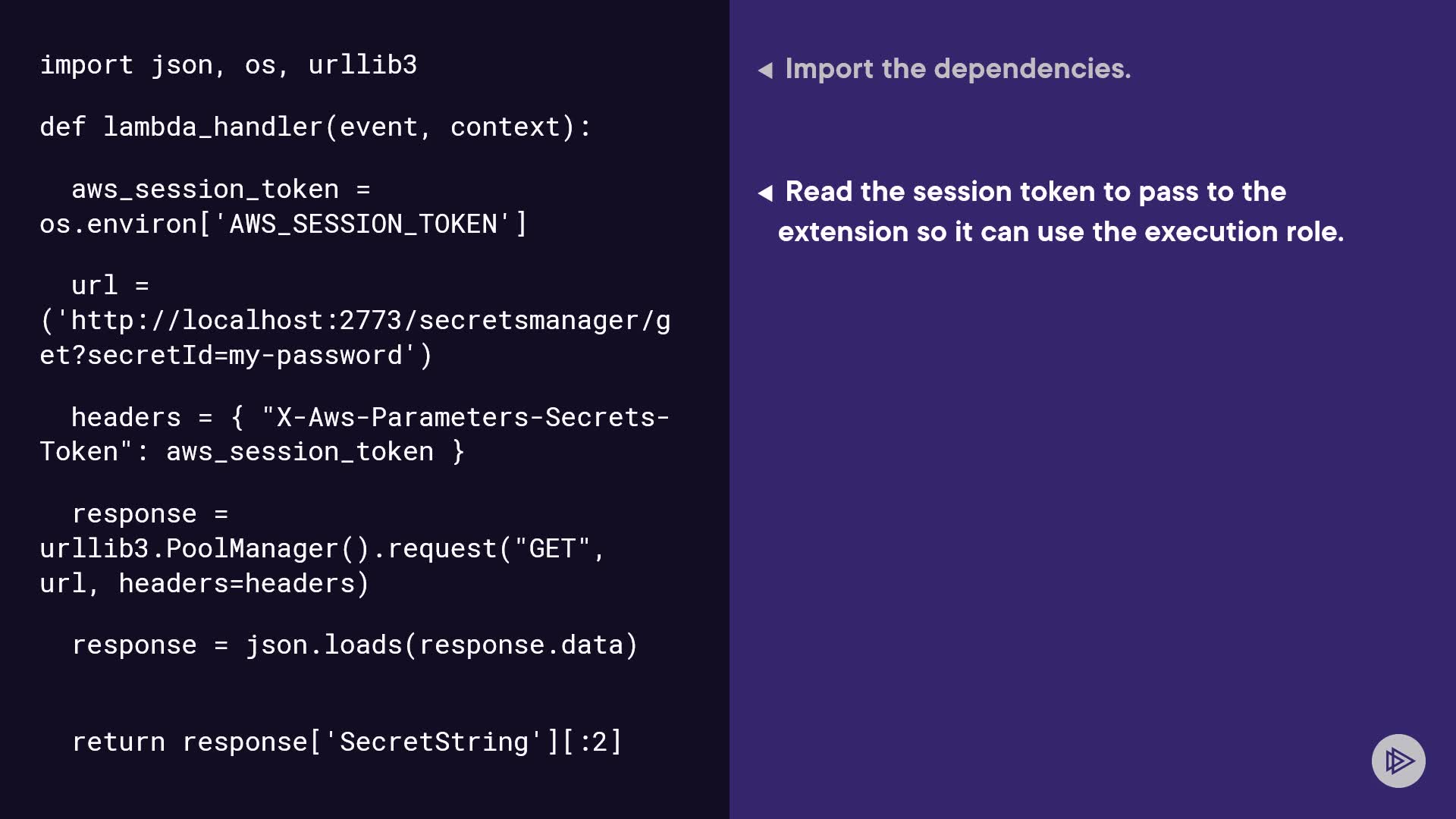Click the Pluralsight play logo icon
Image resolution: width=1456 pixels, height=819 pixels.
click(1398, 761)
